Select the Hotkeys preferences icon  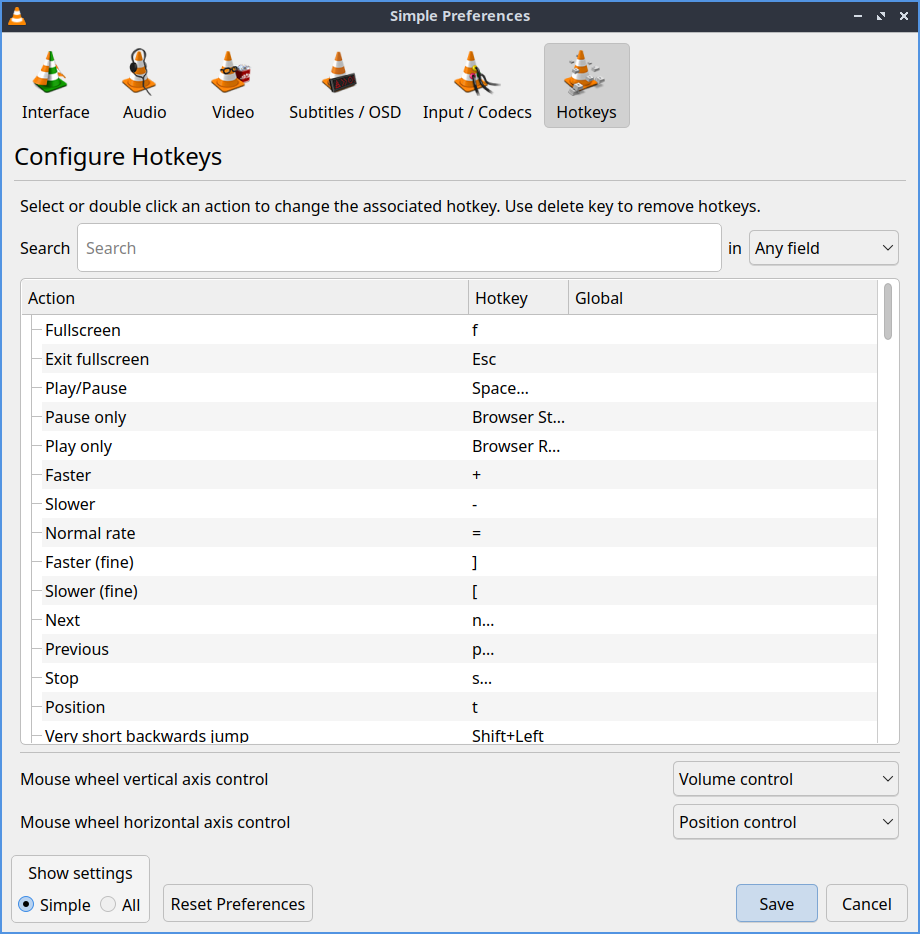[586, 74]
